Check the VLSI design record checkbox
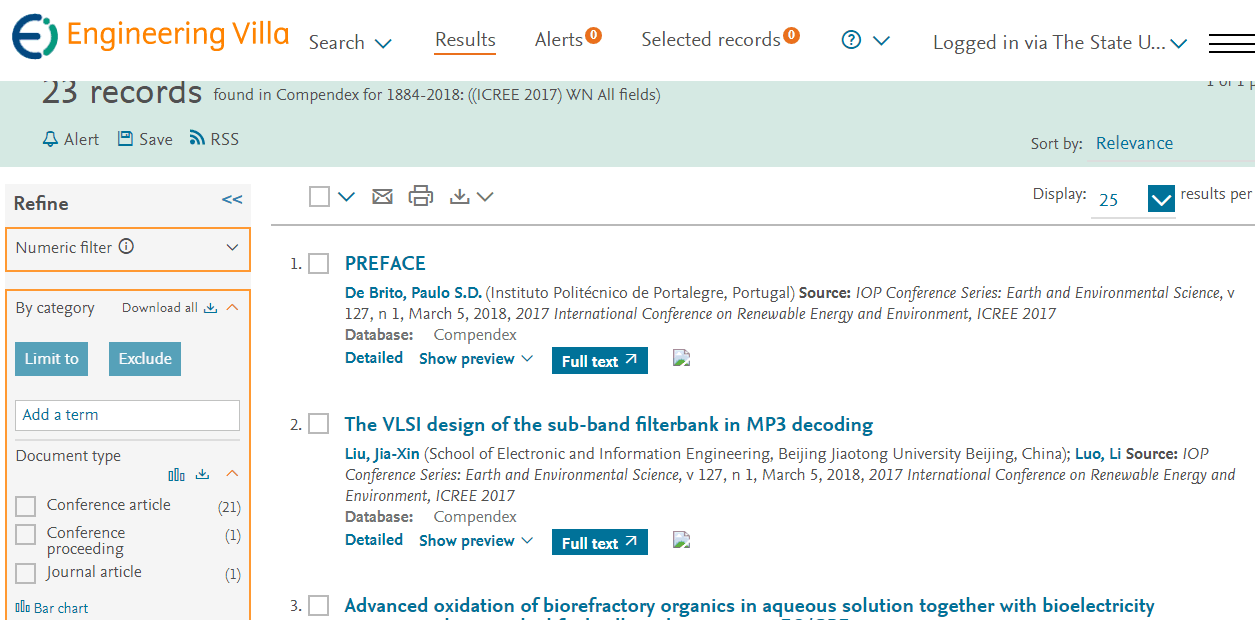Viewport: 1255px width, 620px height. coord(318,425)
